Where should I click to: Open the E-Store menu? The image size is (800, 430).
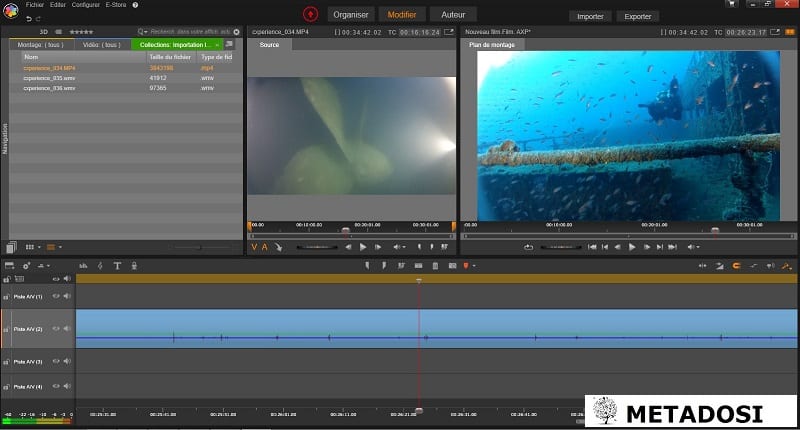[116, 5]
